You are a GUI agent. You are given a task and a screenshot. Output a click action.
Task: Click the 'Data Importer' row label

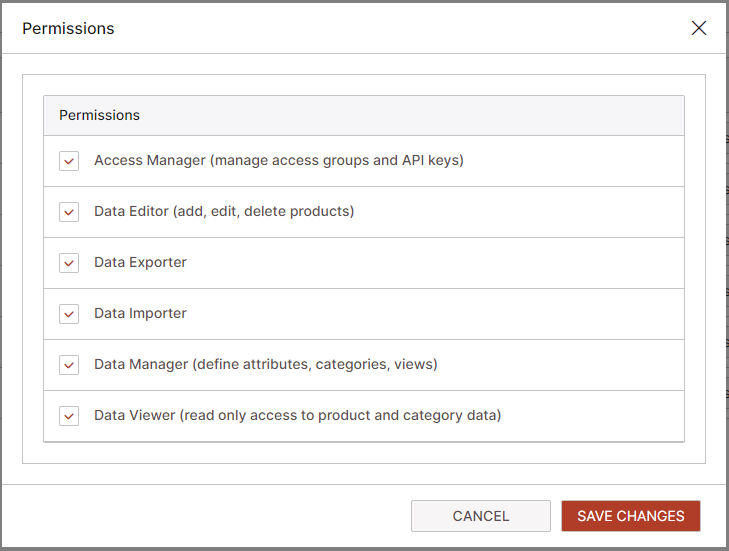tap(140, 313)
